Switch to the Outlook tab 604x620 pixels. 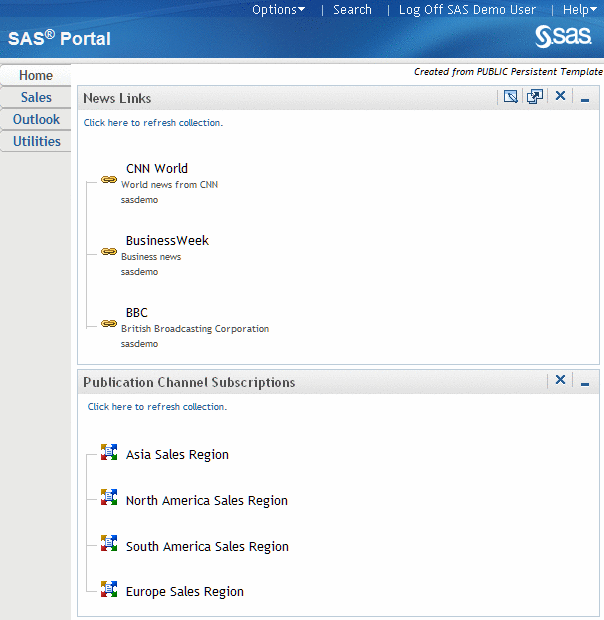pos(36,119)
